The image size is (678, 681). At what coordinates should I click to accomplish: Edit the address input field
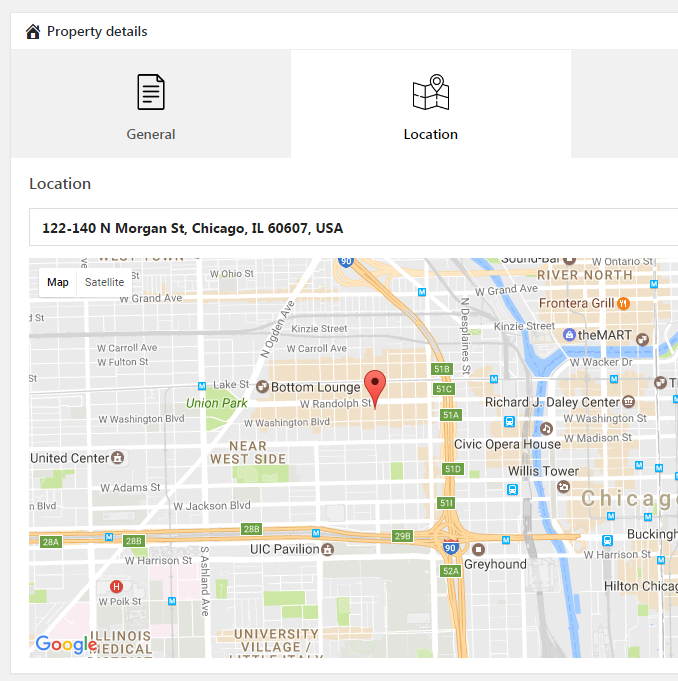click(x=353, y=228)
